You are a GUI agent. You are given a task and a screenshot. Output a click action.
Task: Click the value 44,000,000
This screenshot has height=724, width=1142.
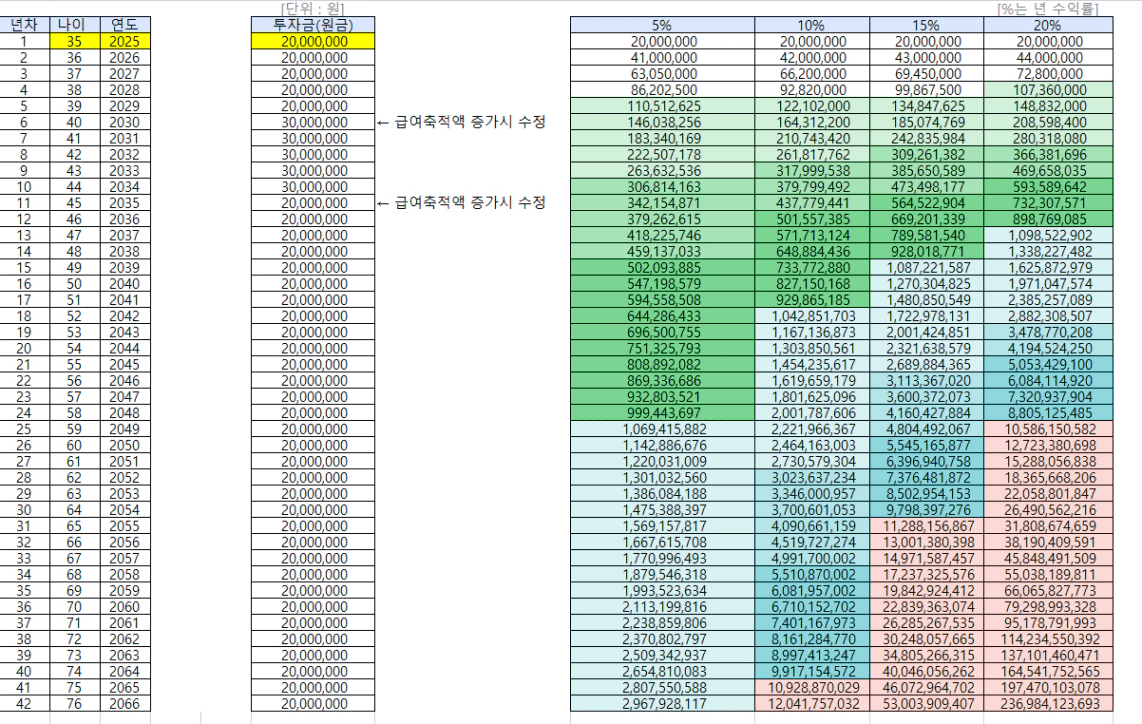(1048, 58)
